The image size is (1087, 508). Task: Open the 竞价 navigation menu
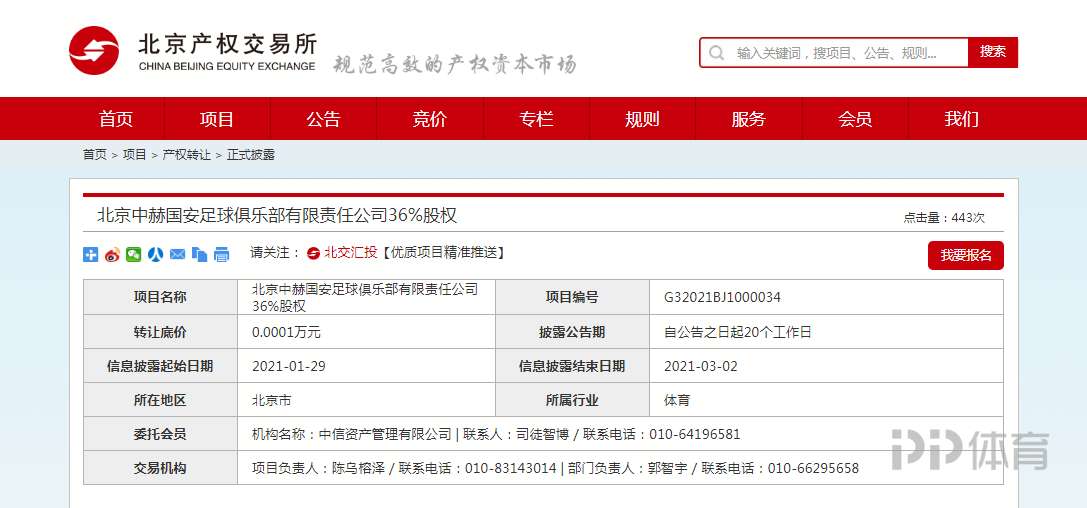(430, 119)
